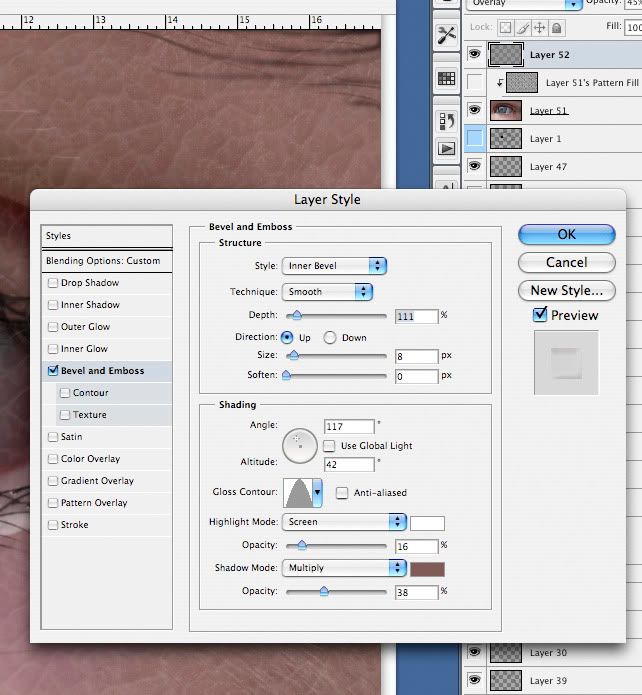Enable Inner Glow checkbox
The image size is (642, 695).
point(53,349)
